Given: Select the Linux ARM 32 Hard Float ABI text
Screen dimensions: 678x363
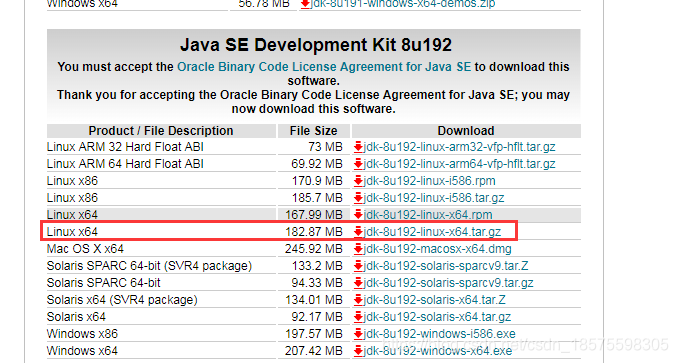Looking at the screenshot, I should point(125,147).
